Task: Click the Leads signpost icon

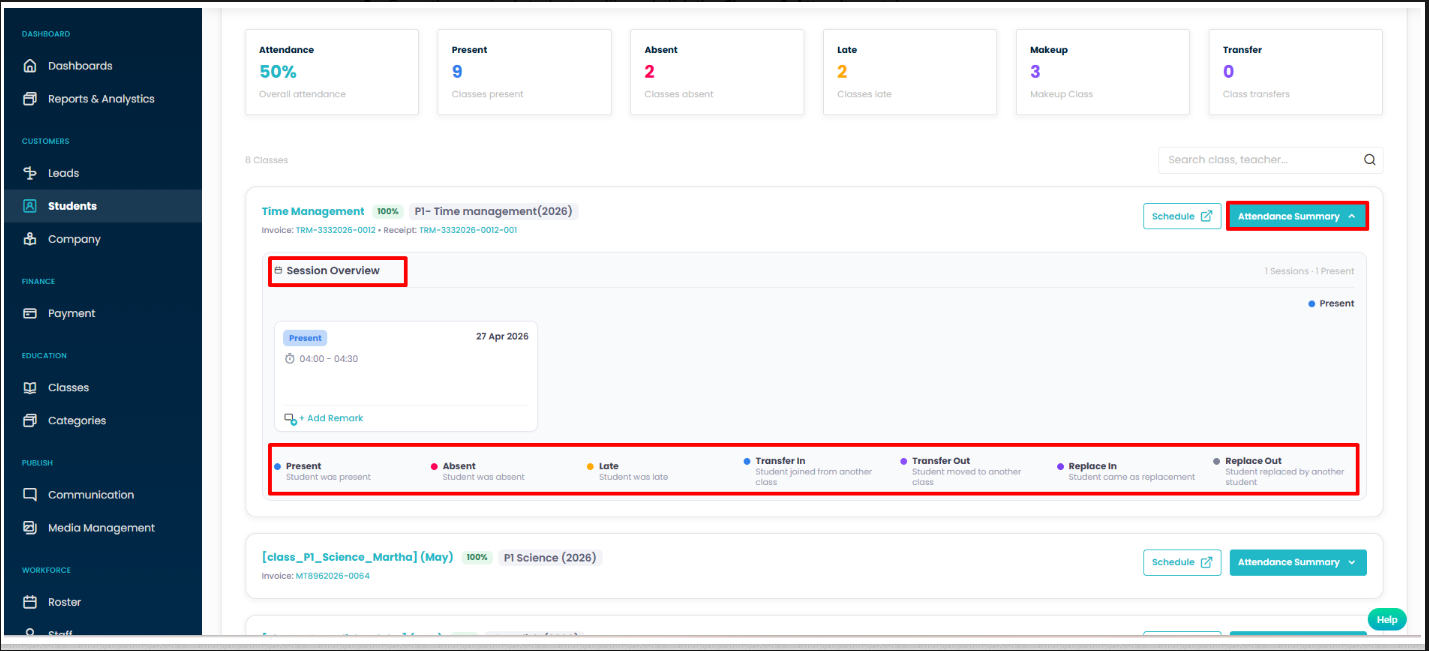Action: (x=30, y=173)
